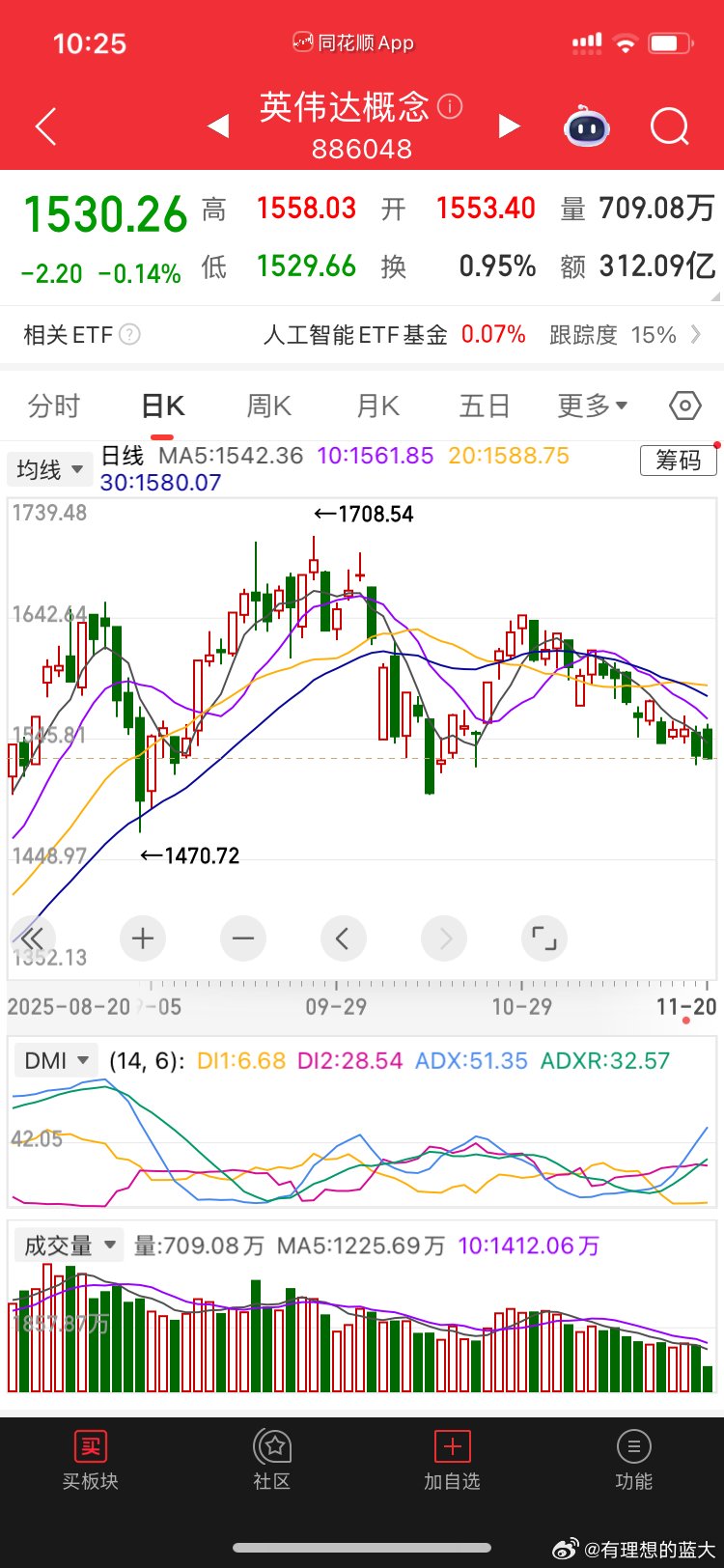The width and height of the screenshot is (724, 1568).
Task: Add to watchlist with 加自选
Action: pyautogui.click(x=452, y=1461)
